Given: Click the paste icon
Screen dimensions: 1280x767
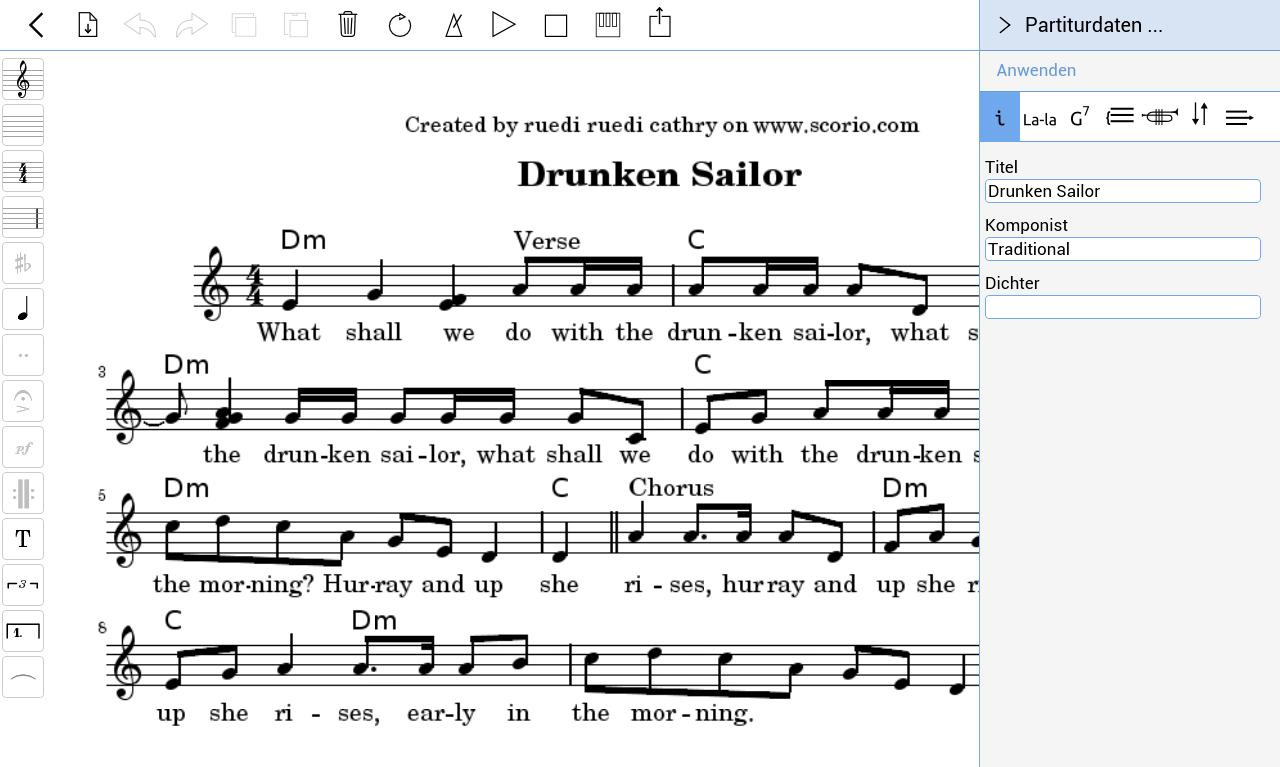Looking at the screenshot, I should pos(296,25).
